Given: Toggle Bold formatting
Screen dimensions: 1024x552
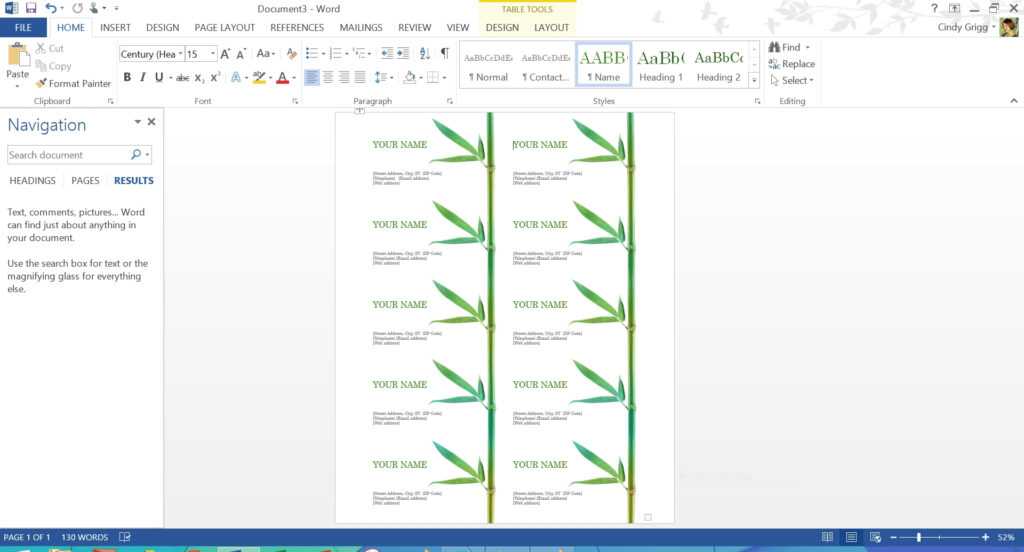Looking at the screenshot, I should (x=127, y=77).
